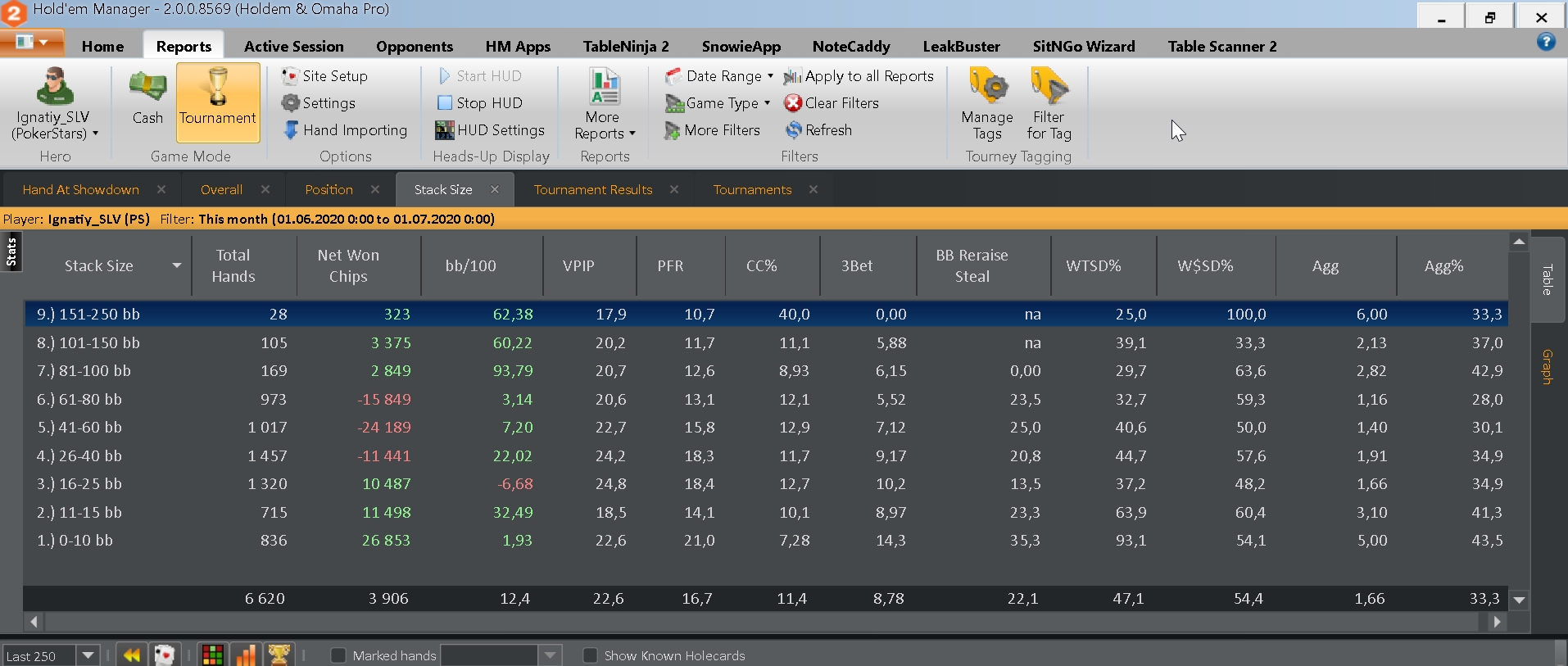Click the yellow rewind arrows icon
This screenshot has width=1568, height=666.
[x=131, y=655]
